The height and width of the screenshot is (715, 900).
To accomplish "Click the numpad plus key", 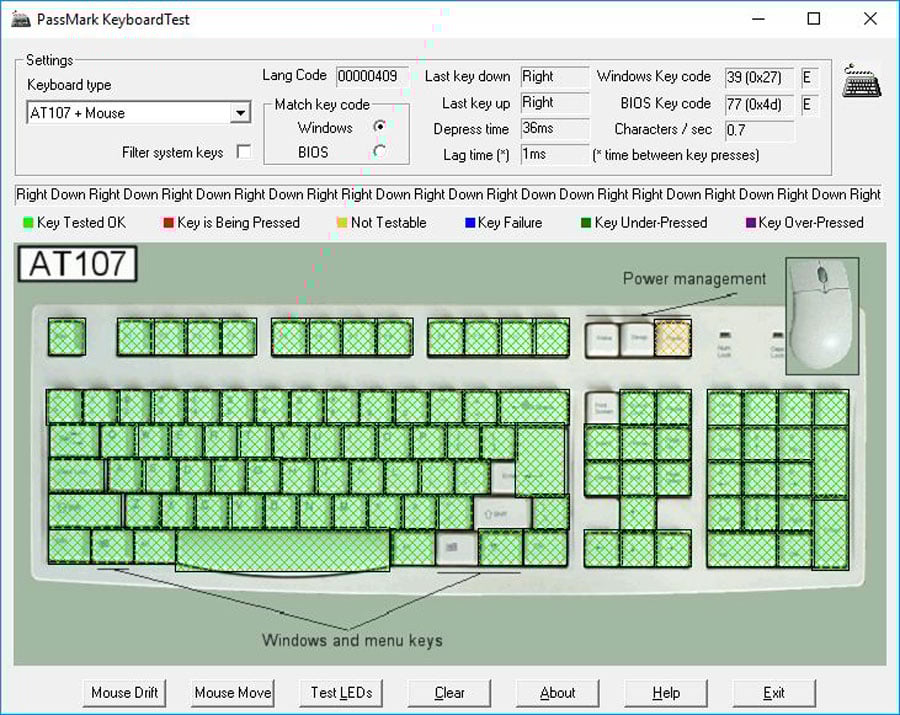I will coord(831,462).
